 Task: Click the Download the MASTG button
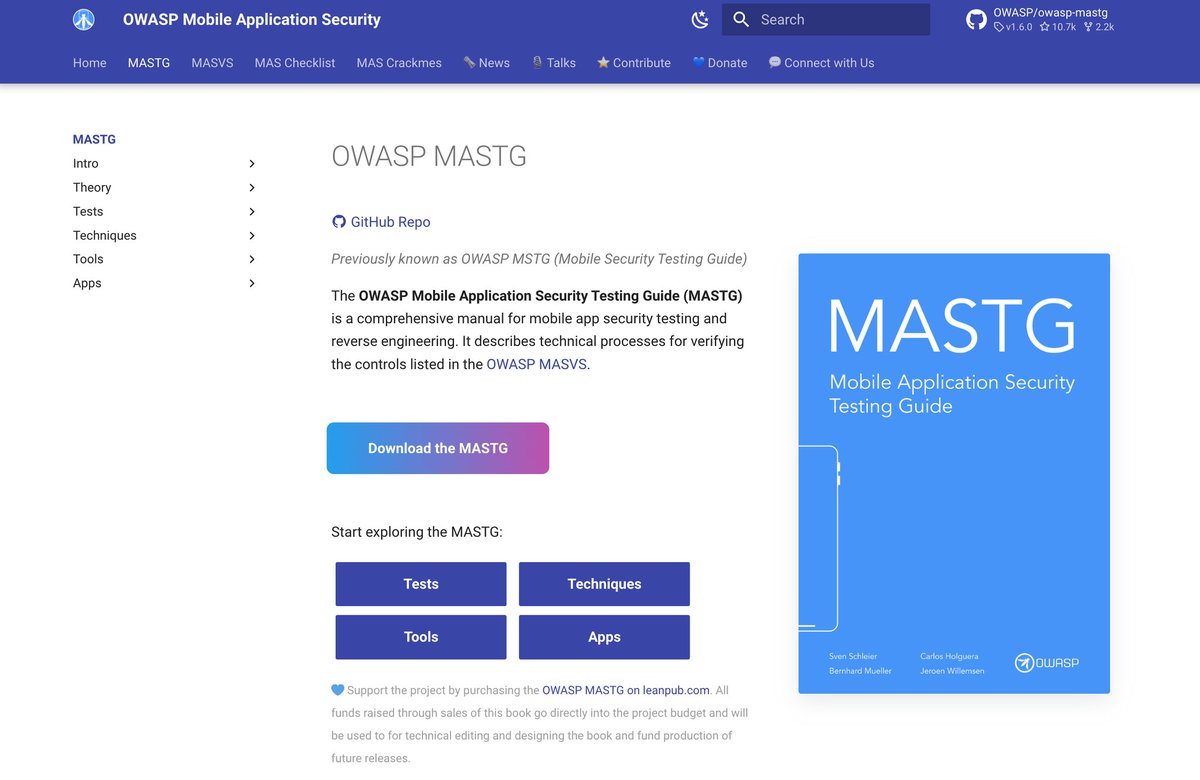[438, 448]
